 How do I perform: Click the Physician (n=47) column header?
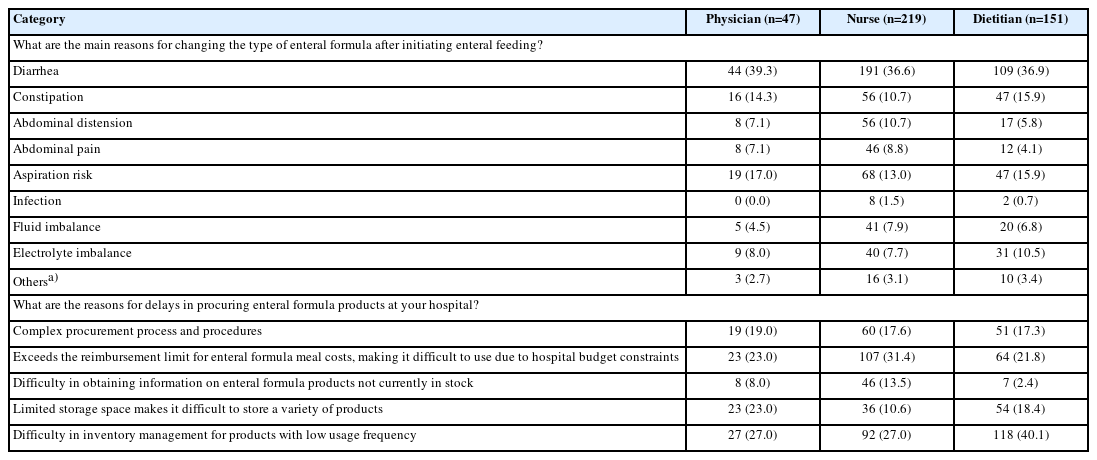click(x=752, y=20)
